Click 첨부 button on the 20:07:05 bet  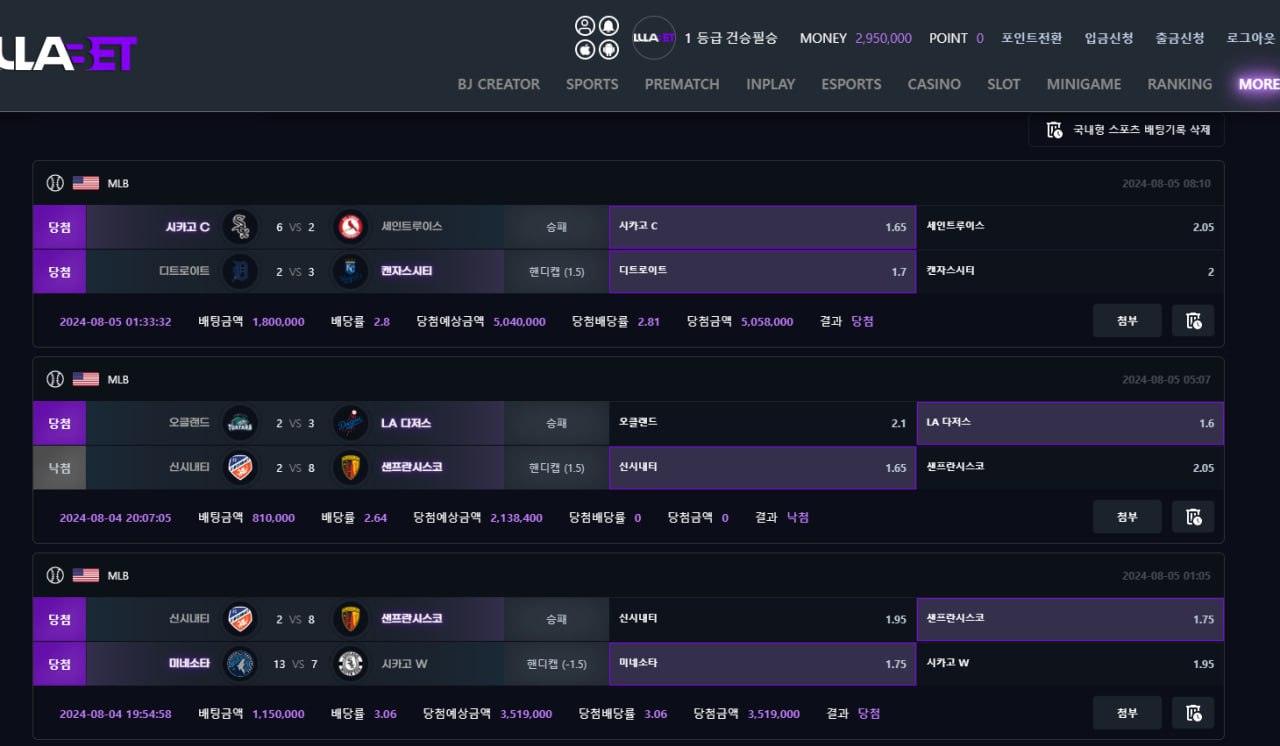pyautogui.click(x=1127, y=517)
